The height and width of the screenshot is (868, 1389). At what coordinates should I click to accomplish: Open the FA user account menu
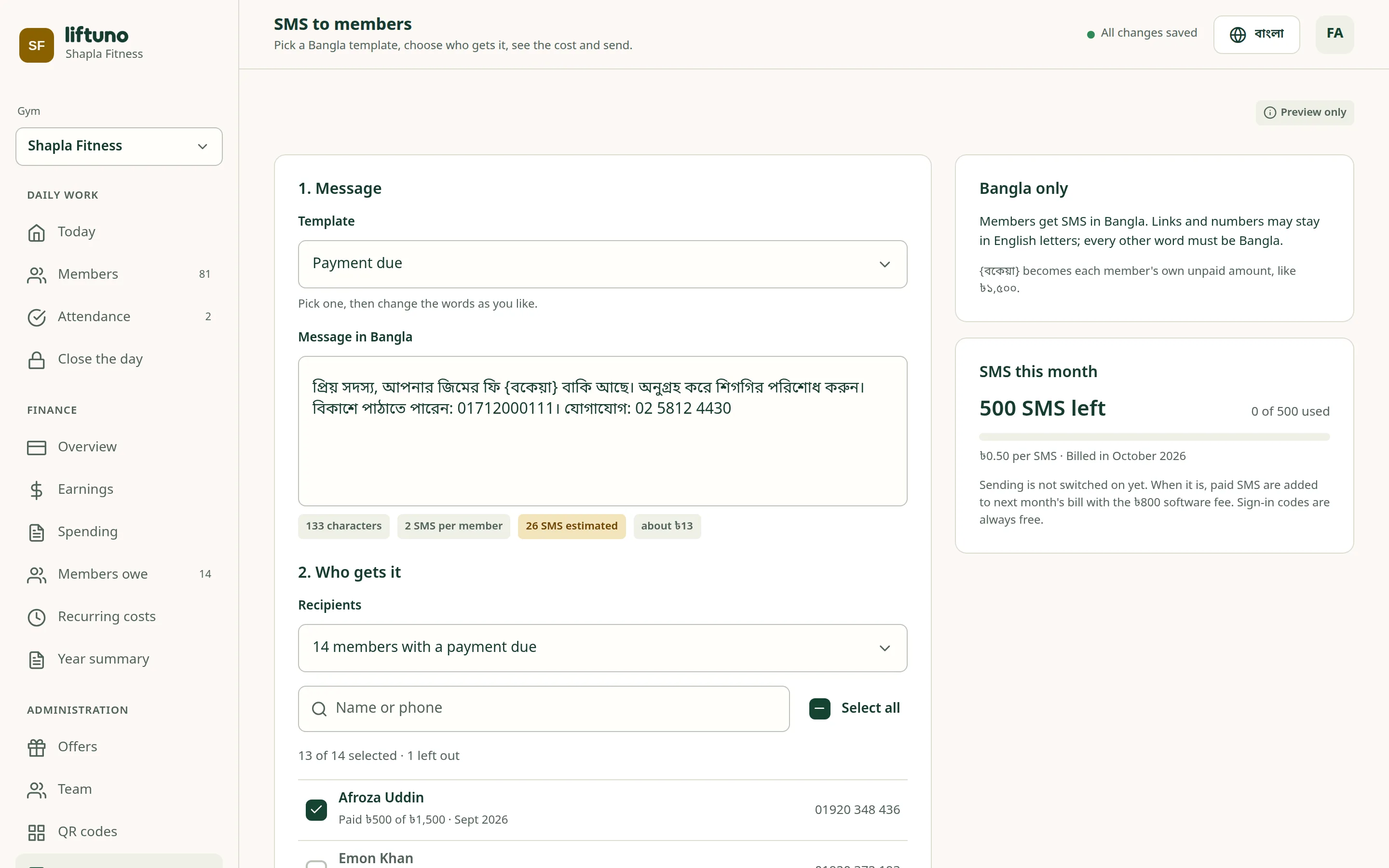[x=1335, y=34]
